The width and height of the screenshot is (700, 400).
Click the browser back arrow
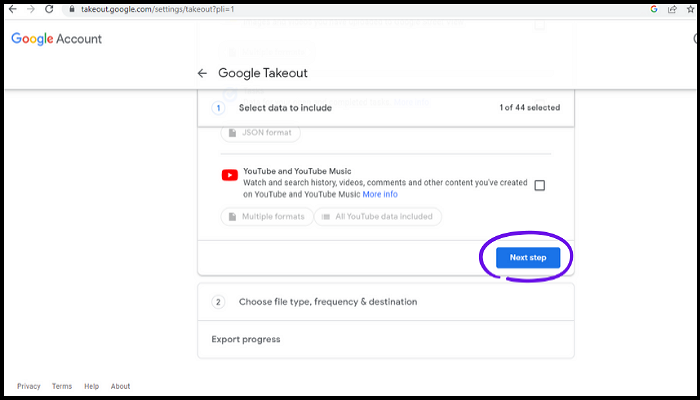11,8
